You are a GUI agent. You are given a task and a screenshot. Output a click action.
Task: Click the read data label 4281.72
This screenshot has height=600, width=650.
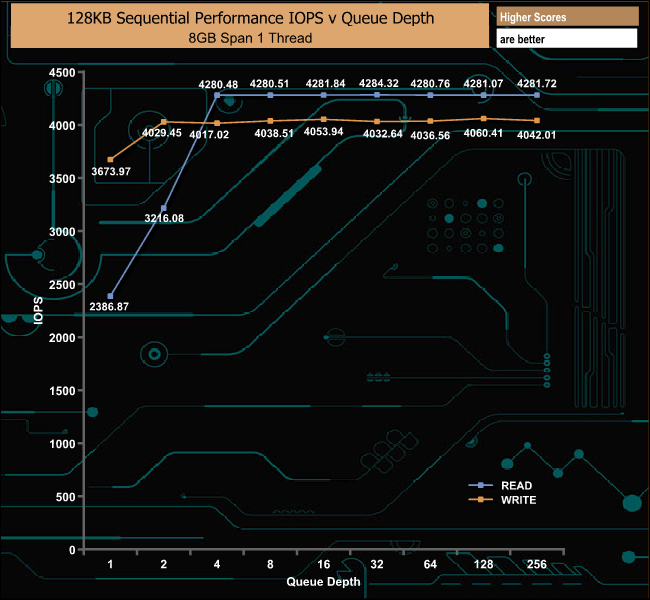click(536, 83)
